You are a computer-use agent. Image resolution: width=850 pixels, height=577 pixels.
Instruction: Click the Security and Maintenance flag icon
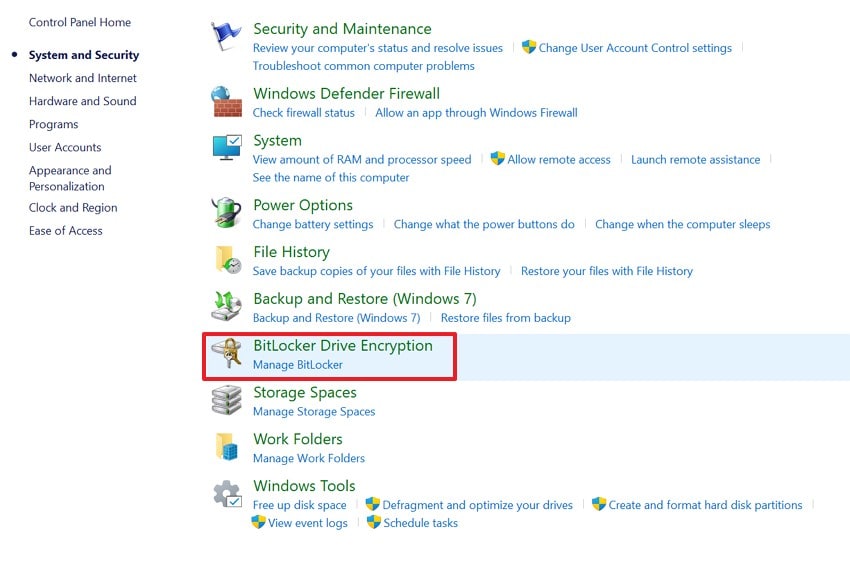[x=227, y=33]
